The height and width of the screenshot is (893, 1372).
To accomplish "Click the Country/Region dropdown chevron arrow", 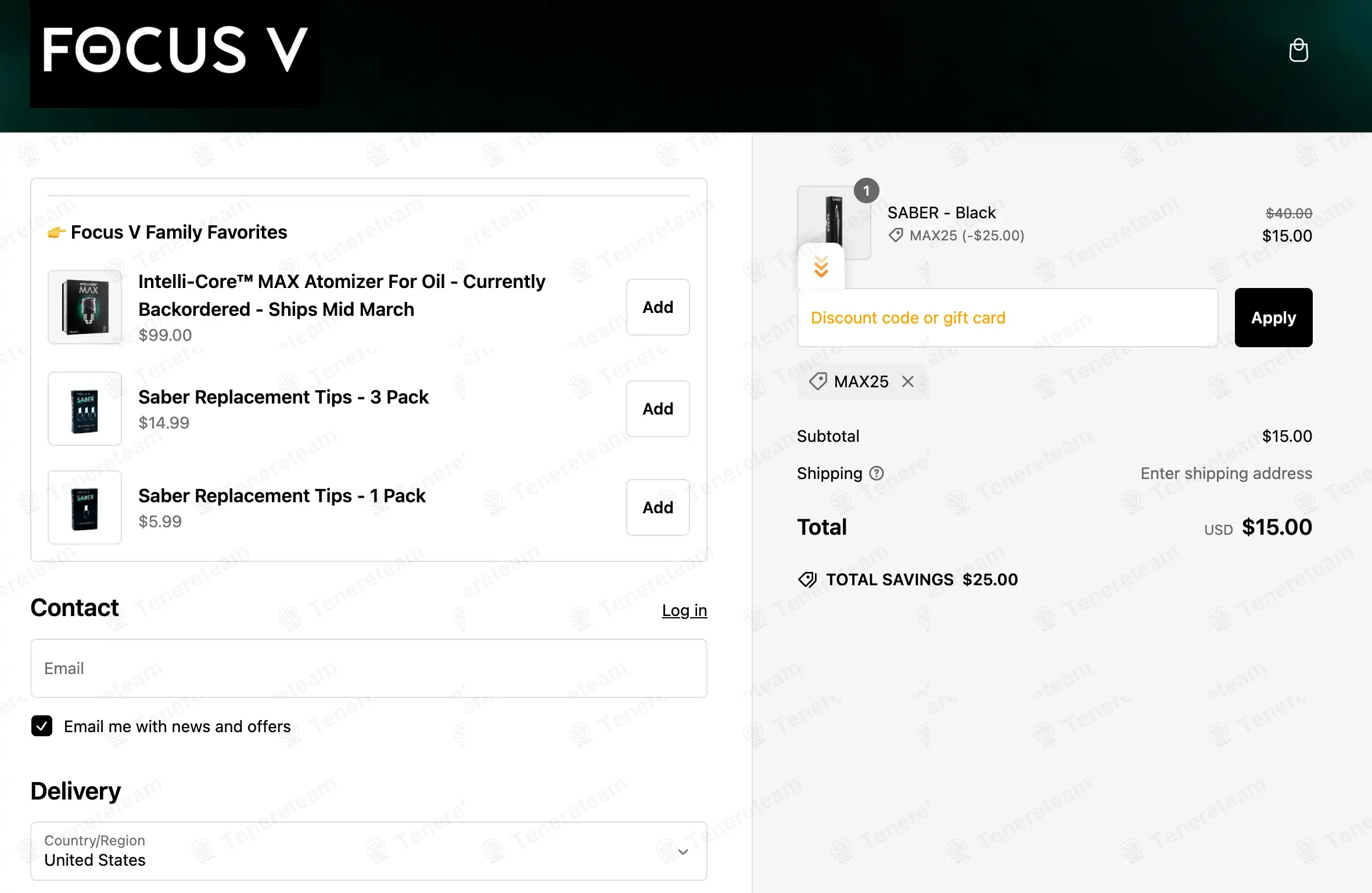I will [683, 852].
